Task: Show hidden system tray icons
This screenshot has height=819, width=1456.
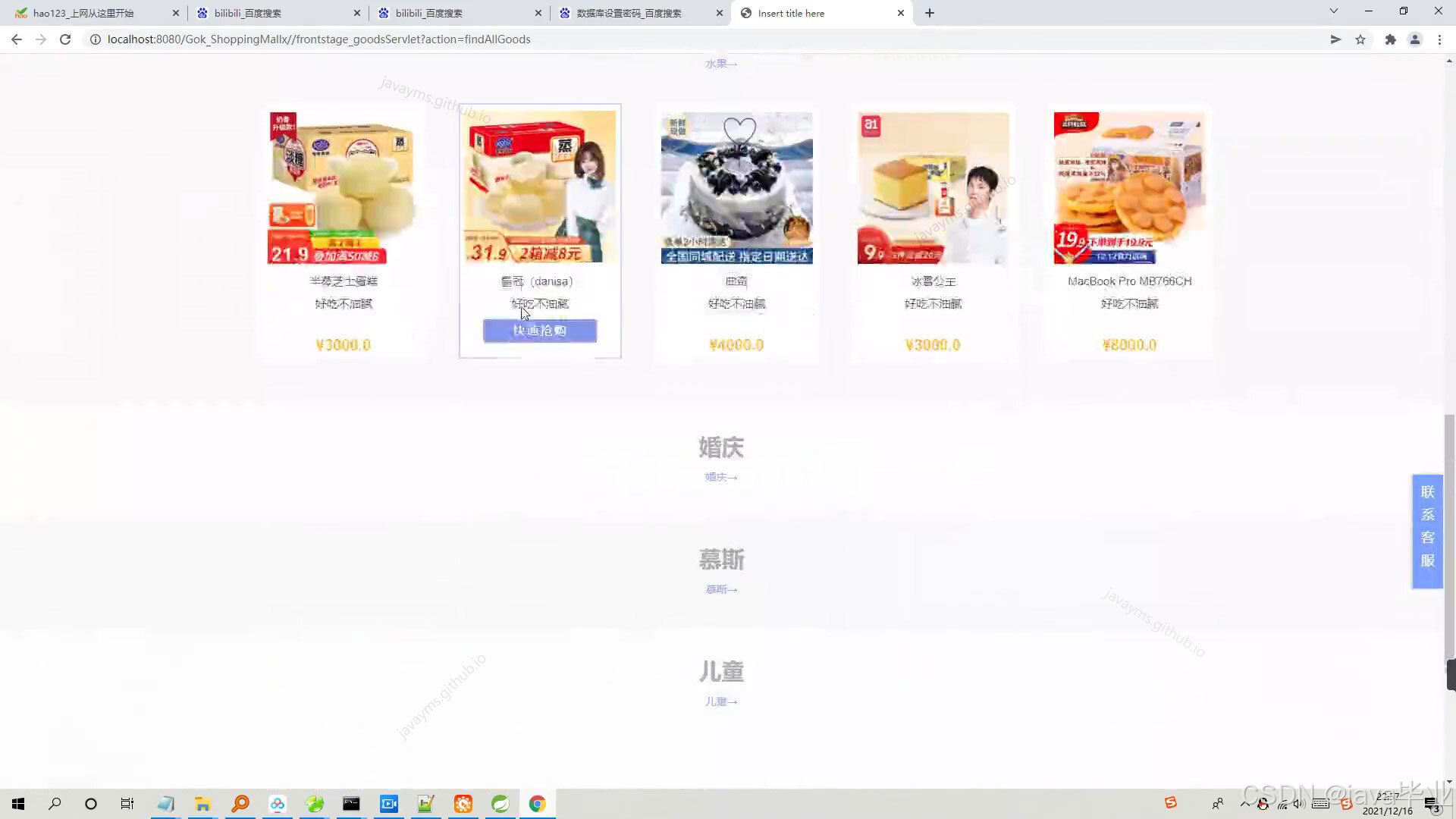Action: (x=1245, y=803)
